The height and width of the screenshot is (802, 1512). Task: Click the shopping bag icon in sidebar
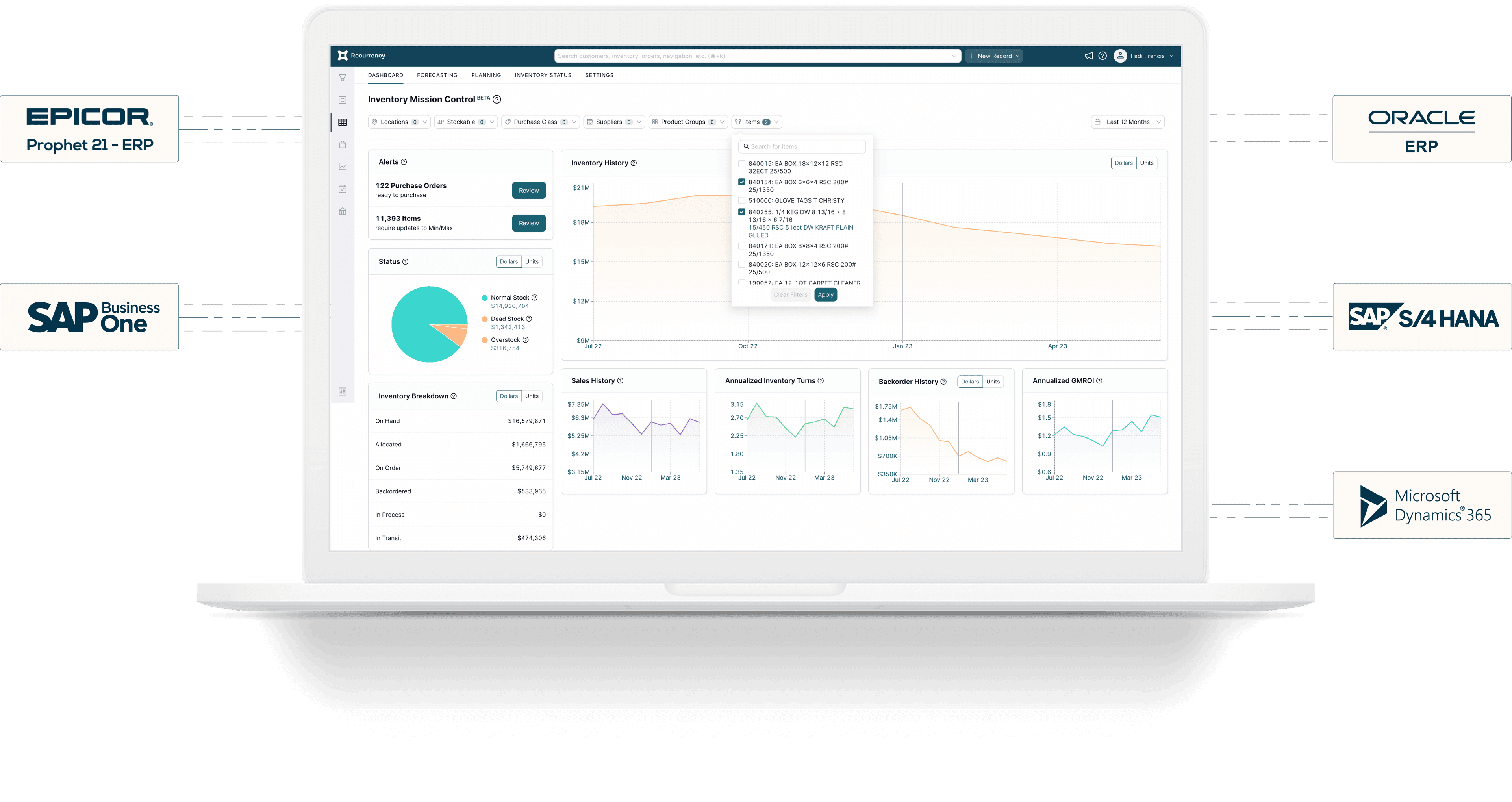pos(343,144)
